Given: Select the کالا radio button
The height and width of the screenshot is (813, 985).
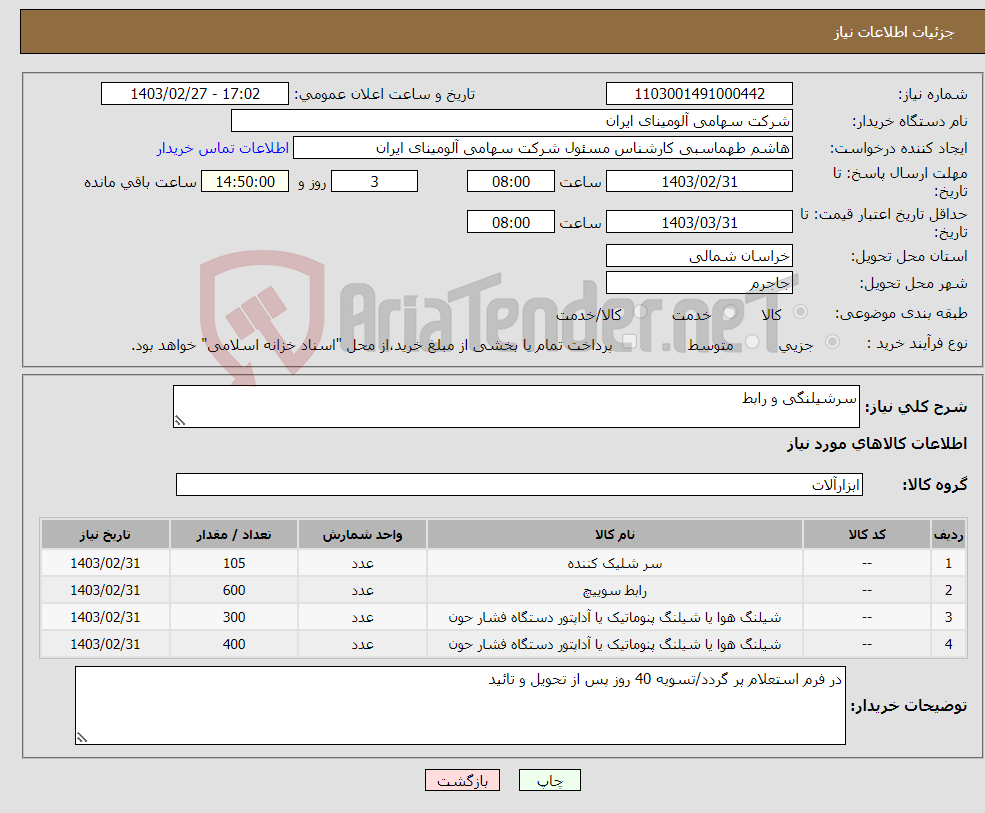Looking at the screenshot, I should tap(800, 312).
